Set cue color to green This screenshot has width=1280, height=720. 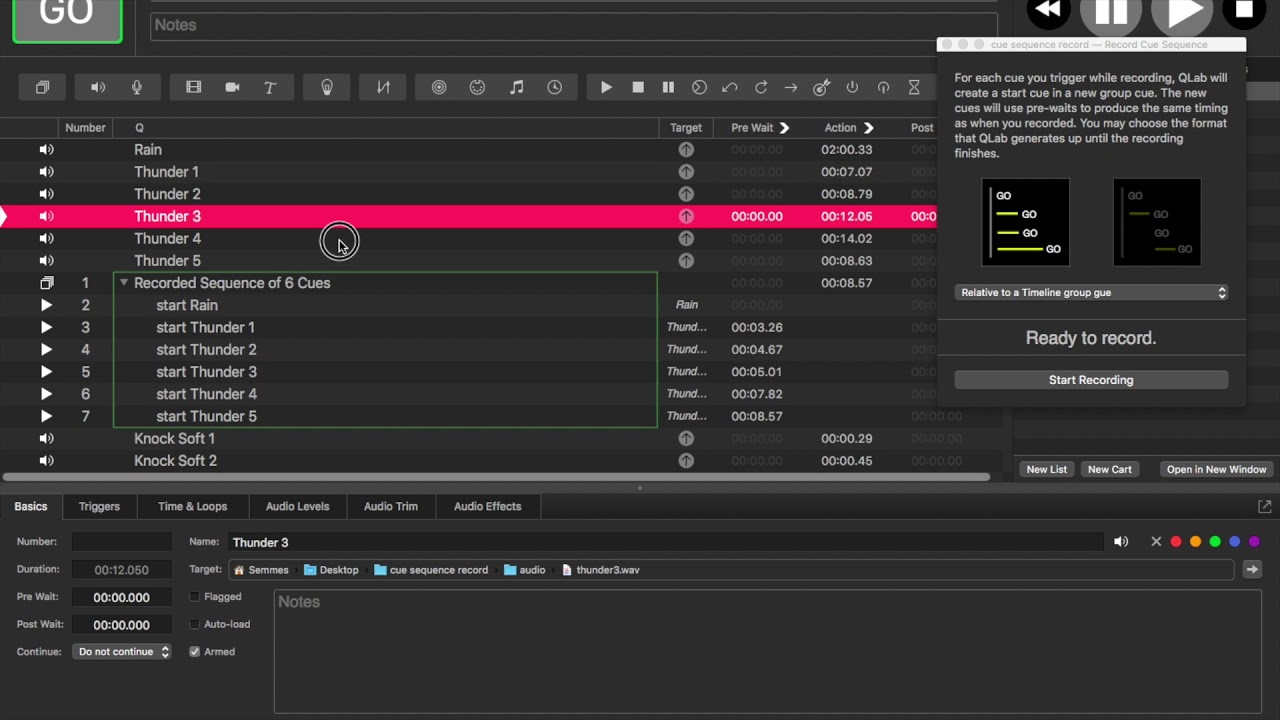[x=1215, y=542]
